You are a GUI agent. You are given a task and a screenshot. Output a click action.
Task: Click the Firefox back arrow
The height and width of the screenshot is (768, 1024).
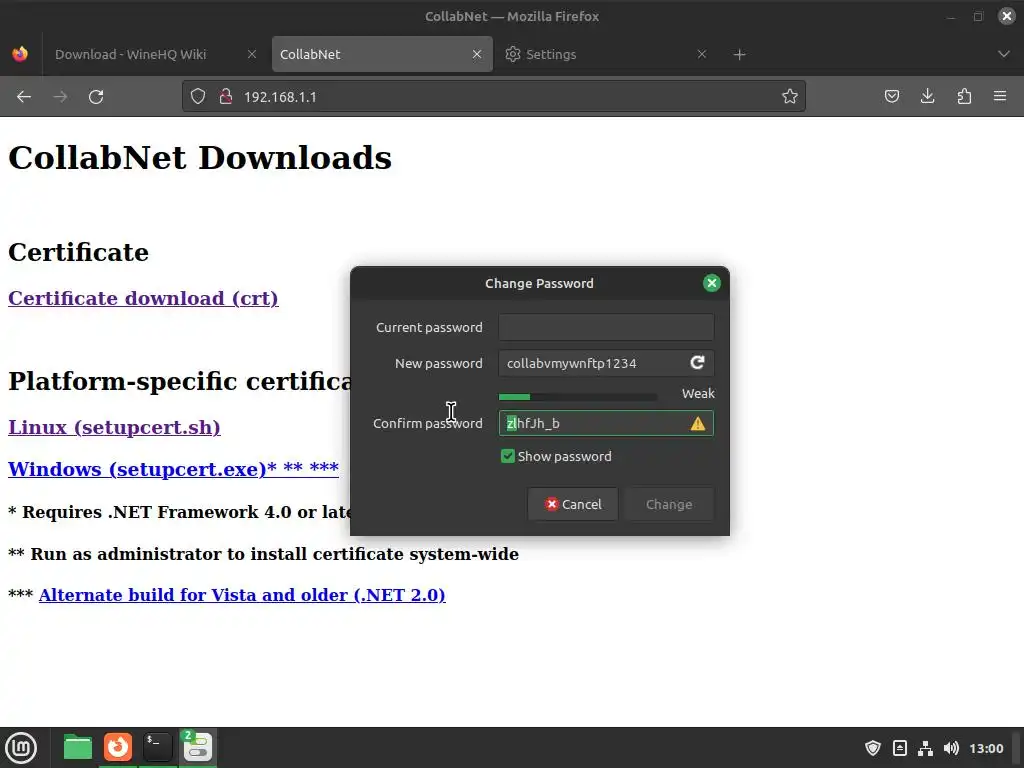coord(24,97)
